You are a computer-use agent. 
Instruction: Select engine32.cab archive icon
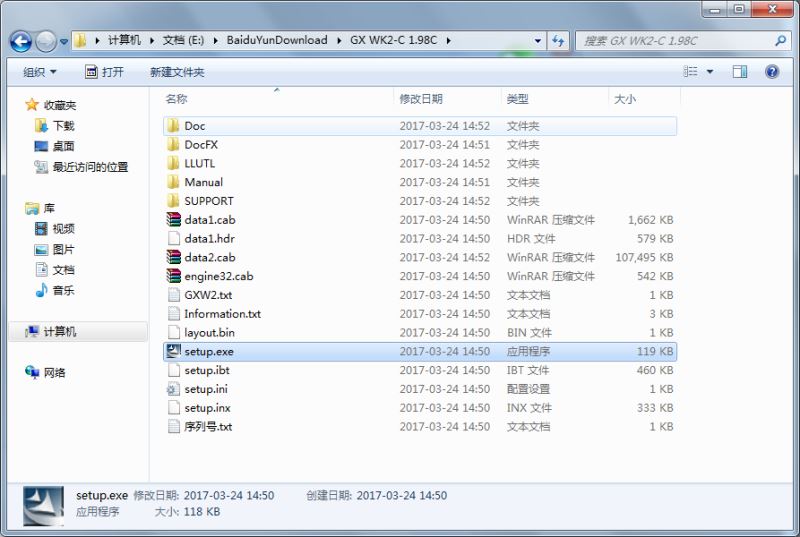click(x=173, y=276)
